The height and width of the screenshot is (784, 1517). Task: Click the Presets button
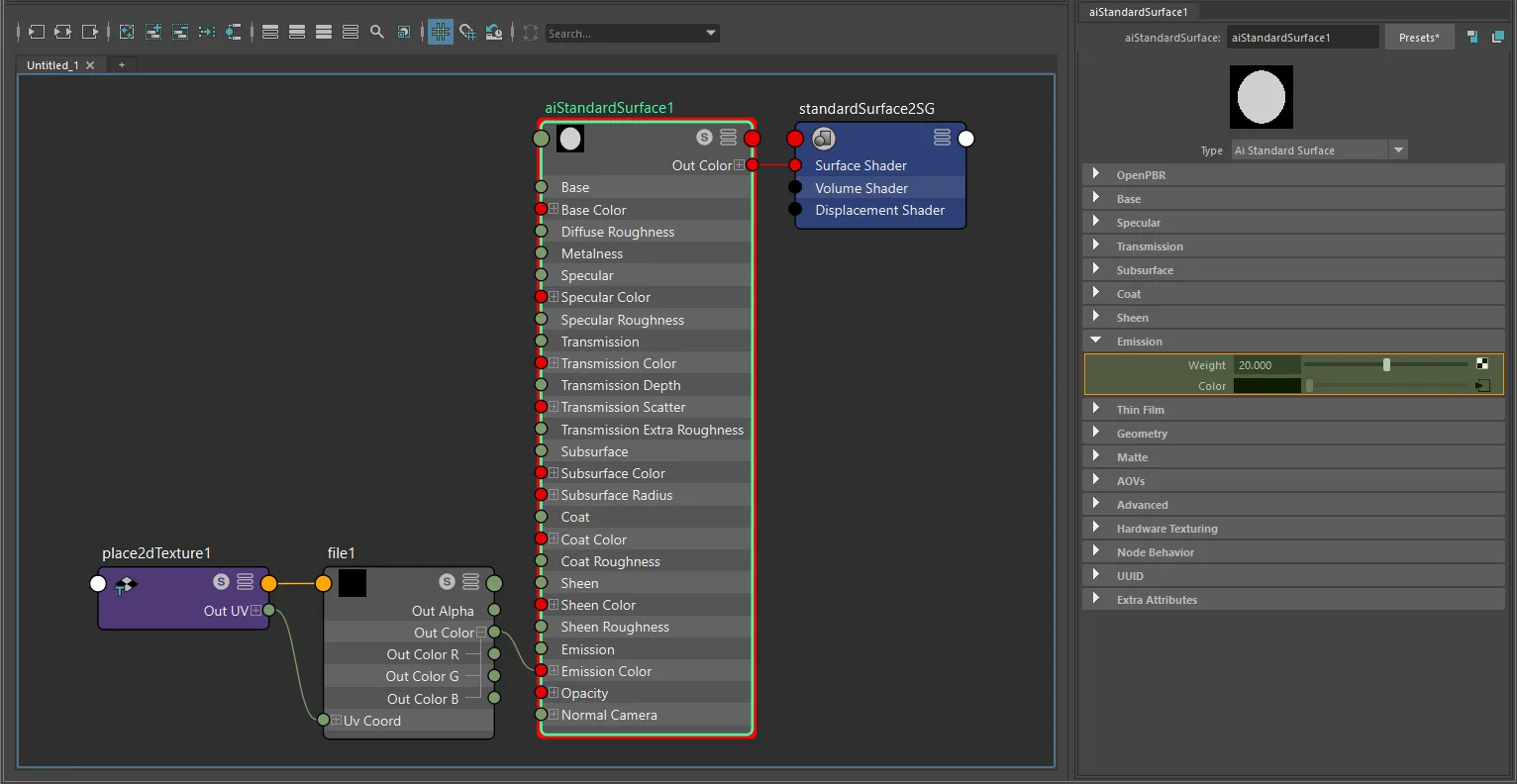coord(1419,38)
